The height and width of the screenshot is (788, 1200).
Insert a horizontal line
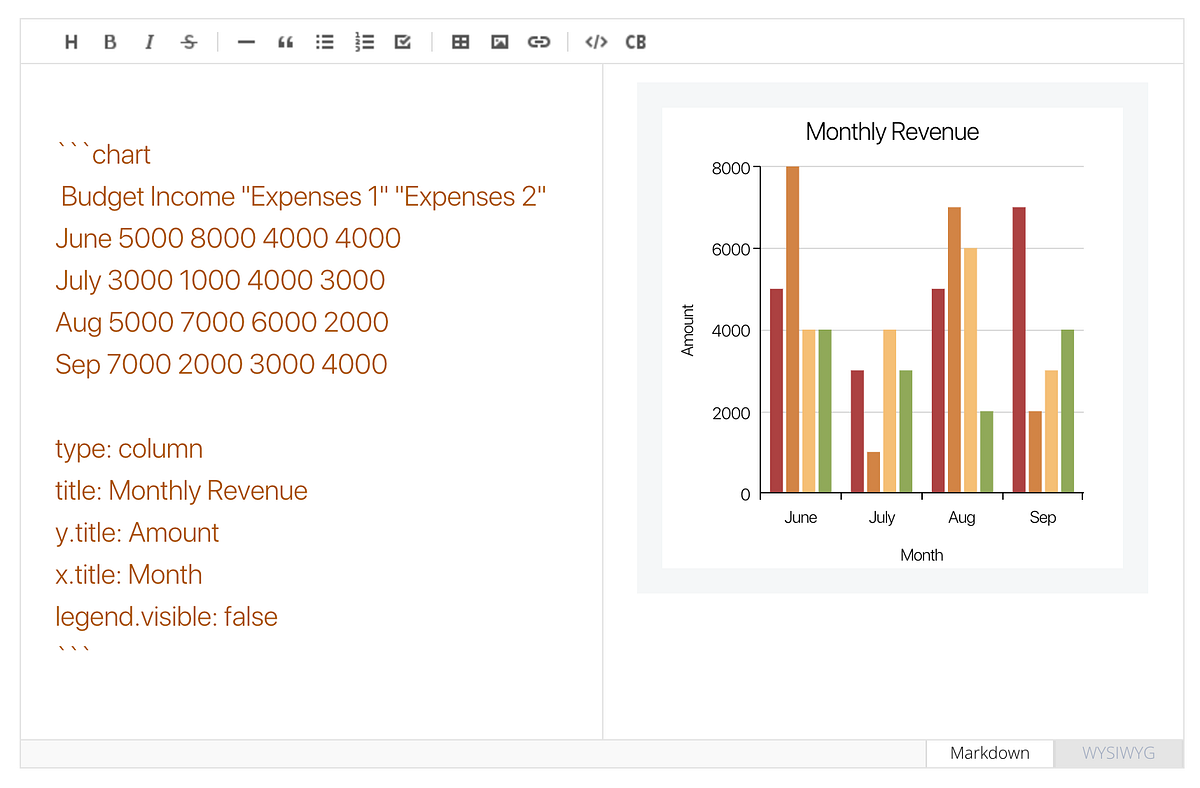point(246,42)
